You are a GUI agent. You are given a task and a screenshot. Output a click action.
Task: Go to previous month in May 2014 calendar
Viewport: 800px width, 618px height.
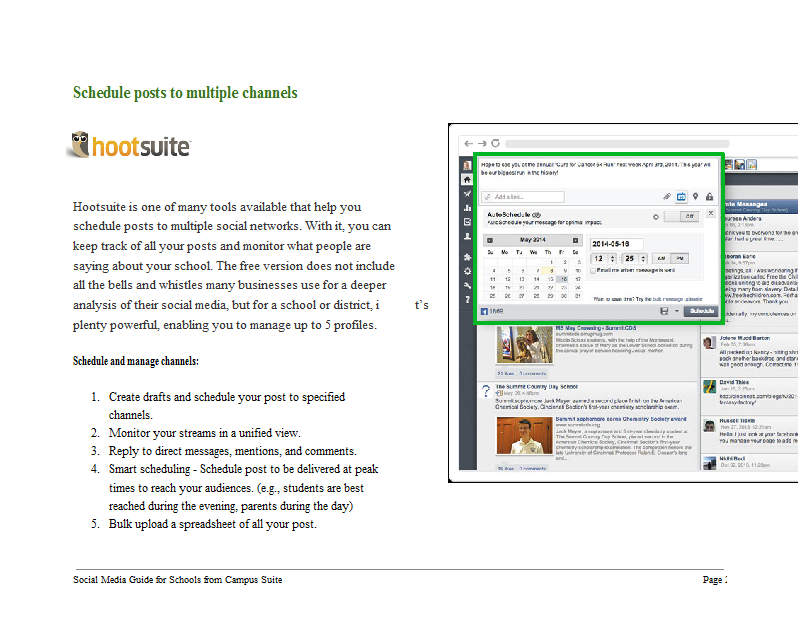pyautogui.click(x=490, y=240)
